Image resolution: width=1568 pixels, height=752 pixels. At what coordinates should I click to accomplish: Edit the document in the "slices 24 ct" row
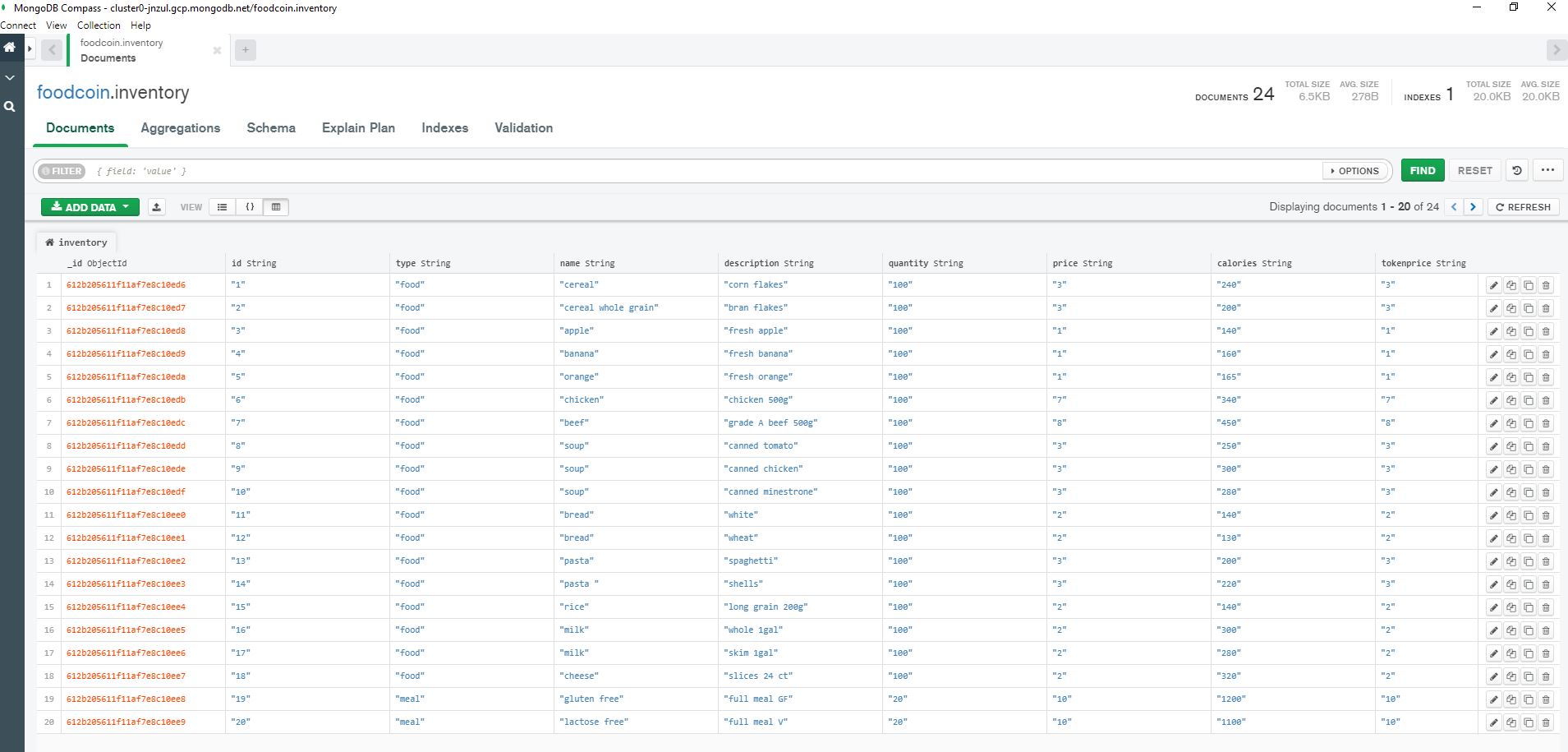(x=1493, y=676)
